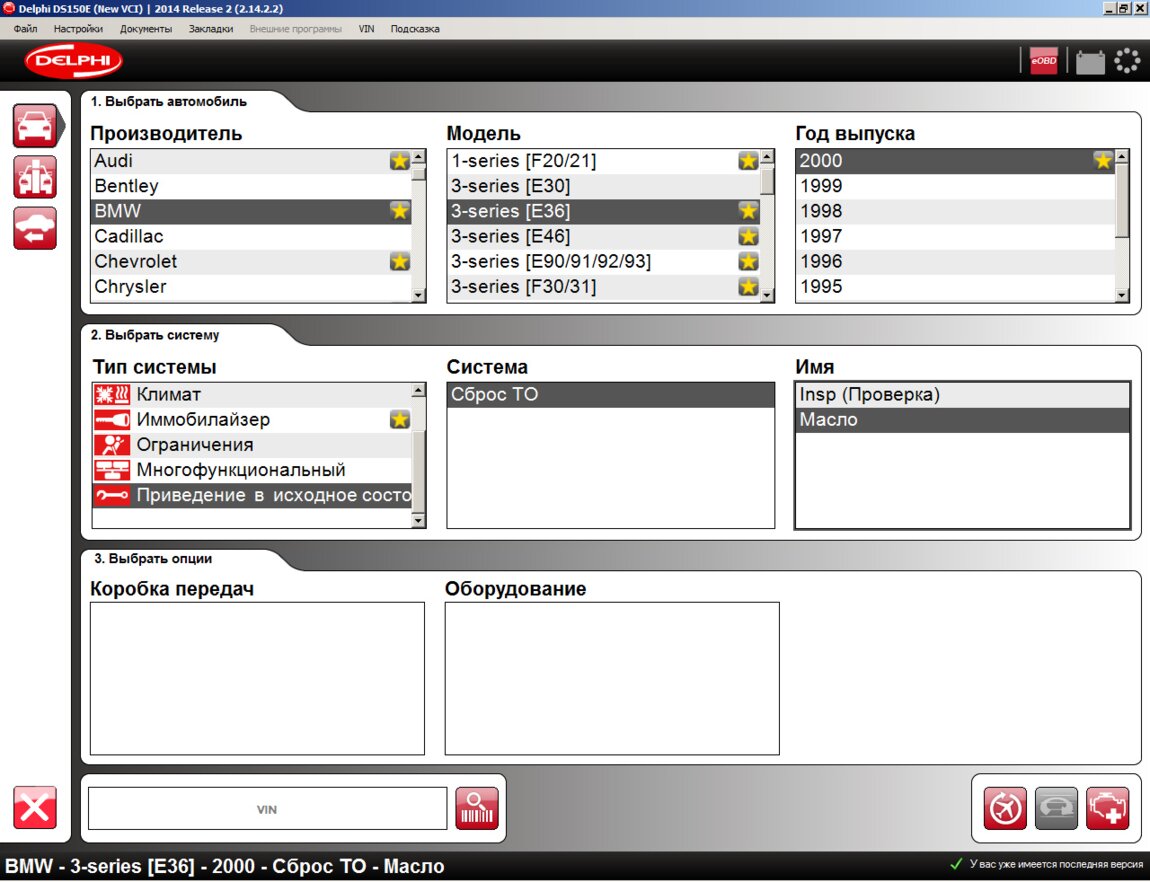Viewport: 1150px width, 882px height.
Task: Select year 1999
Action: click(956, 186)
